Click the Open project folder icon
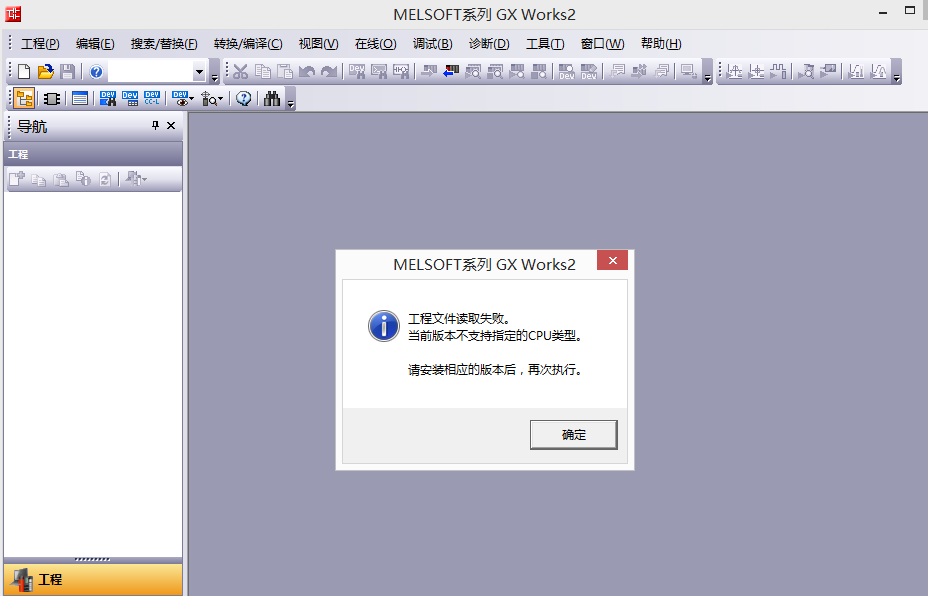This screenshot has height=596, width=928. tap(46, 71)
